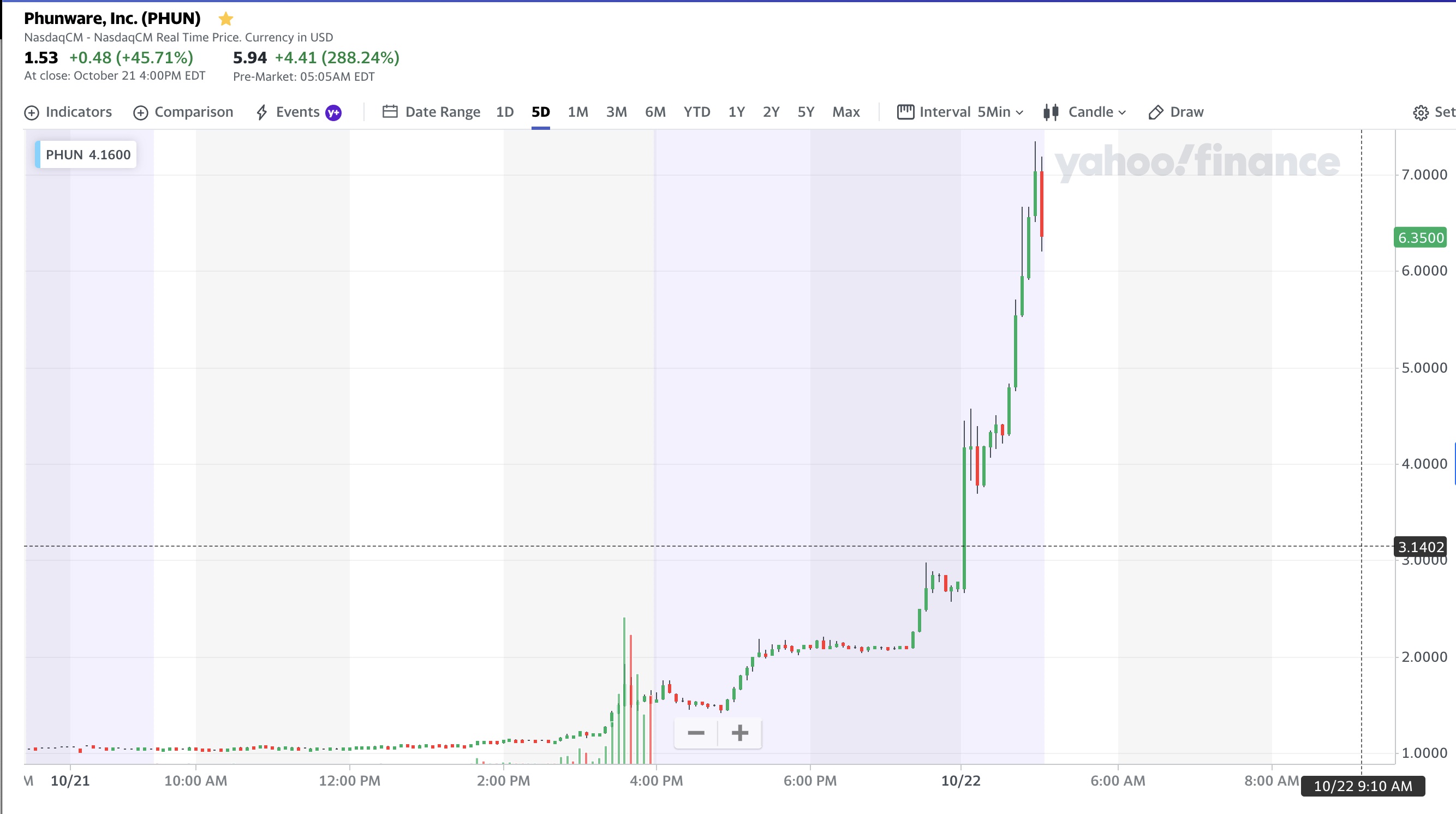The width and height of the screenshot is (1456, 814).
Task: Choose the Max date range
Action: [x=845, y=112]
